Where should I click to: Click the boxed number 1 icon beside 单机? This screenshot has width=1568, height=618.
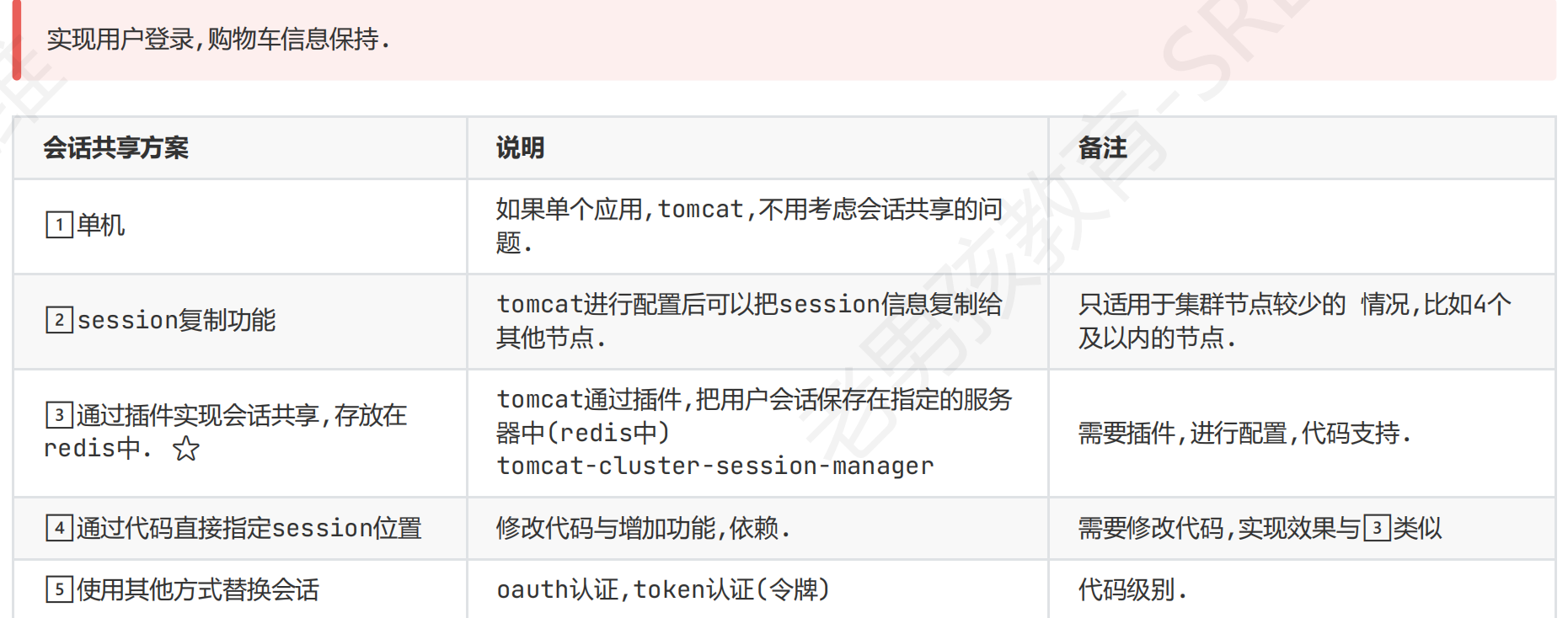click(x=59, y=225)
